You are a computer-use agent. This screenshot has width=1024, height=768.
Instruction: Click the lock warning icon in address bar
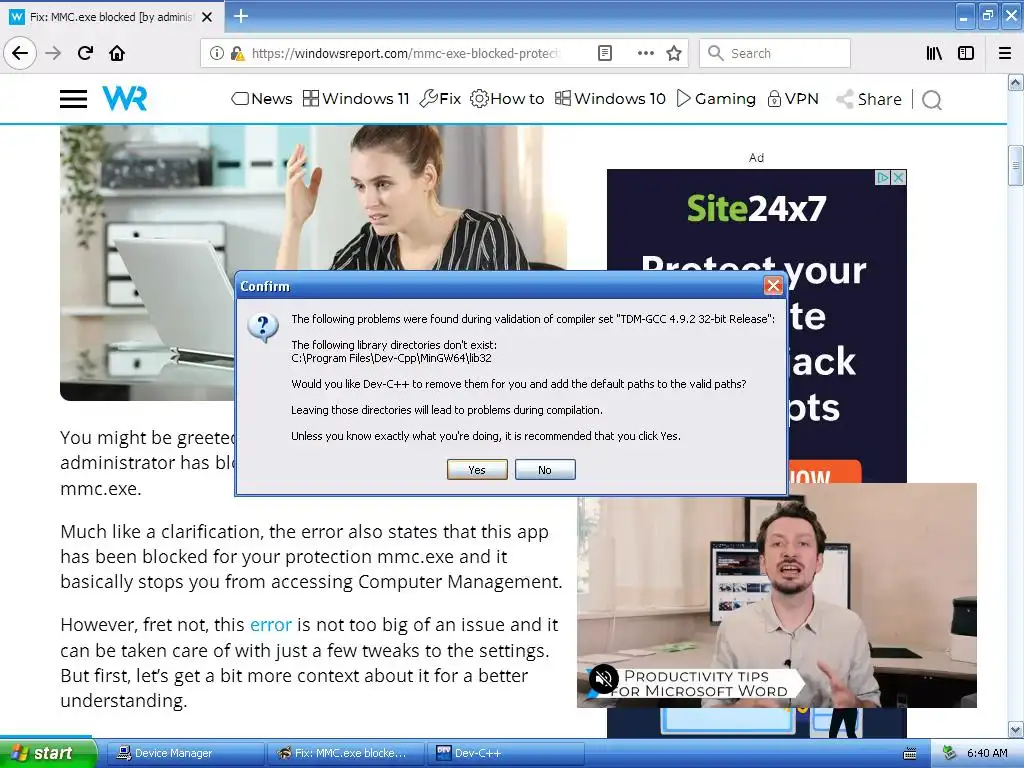coord(237,53)
